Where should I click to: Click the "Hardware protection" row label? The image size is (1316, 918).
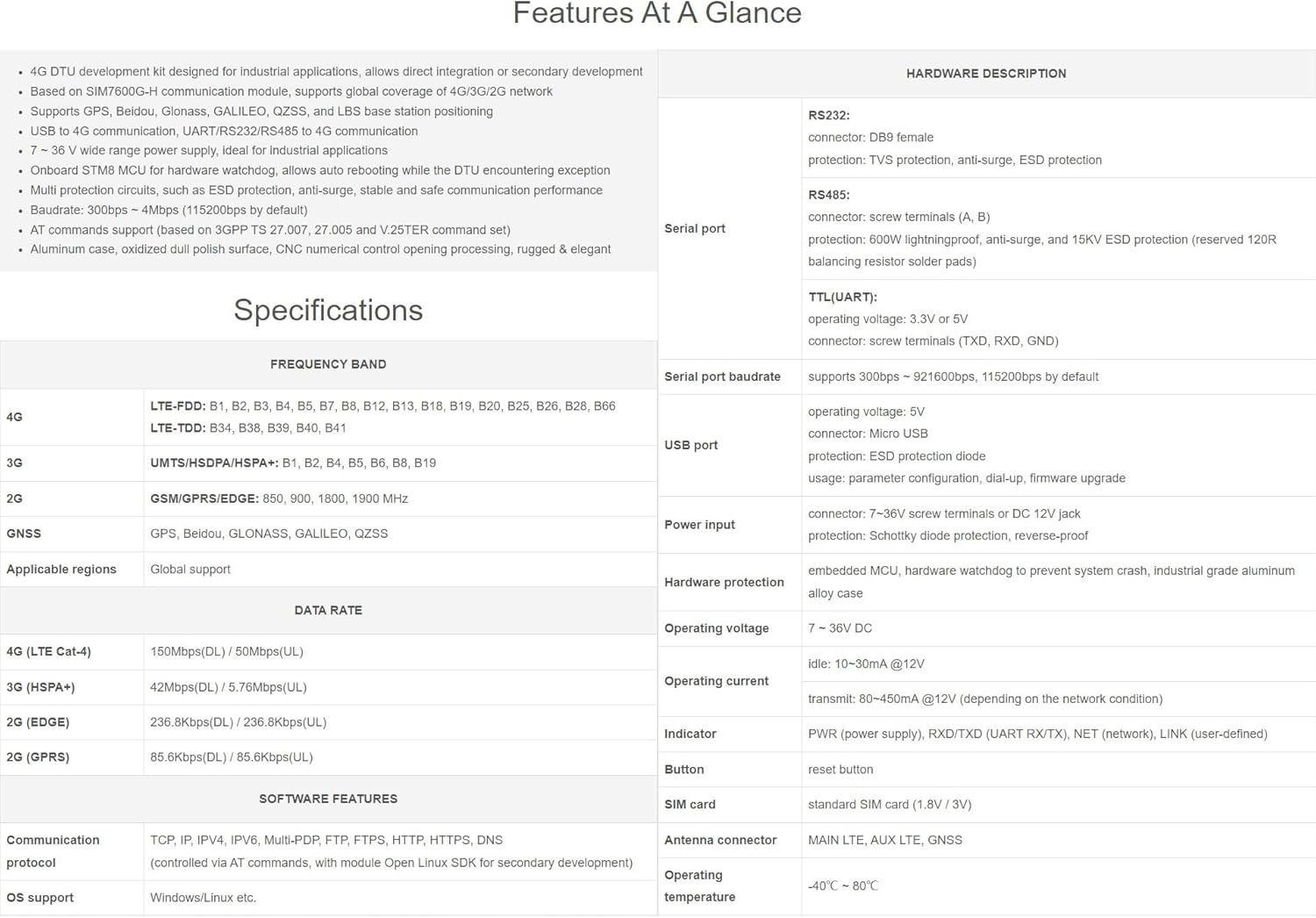(x=724, y=582)
